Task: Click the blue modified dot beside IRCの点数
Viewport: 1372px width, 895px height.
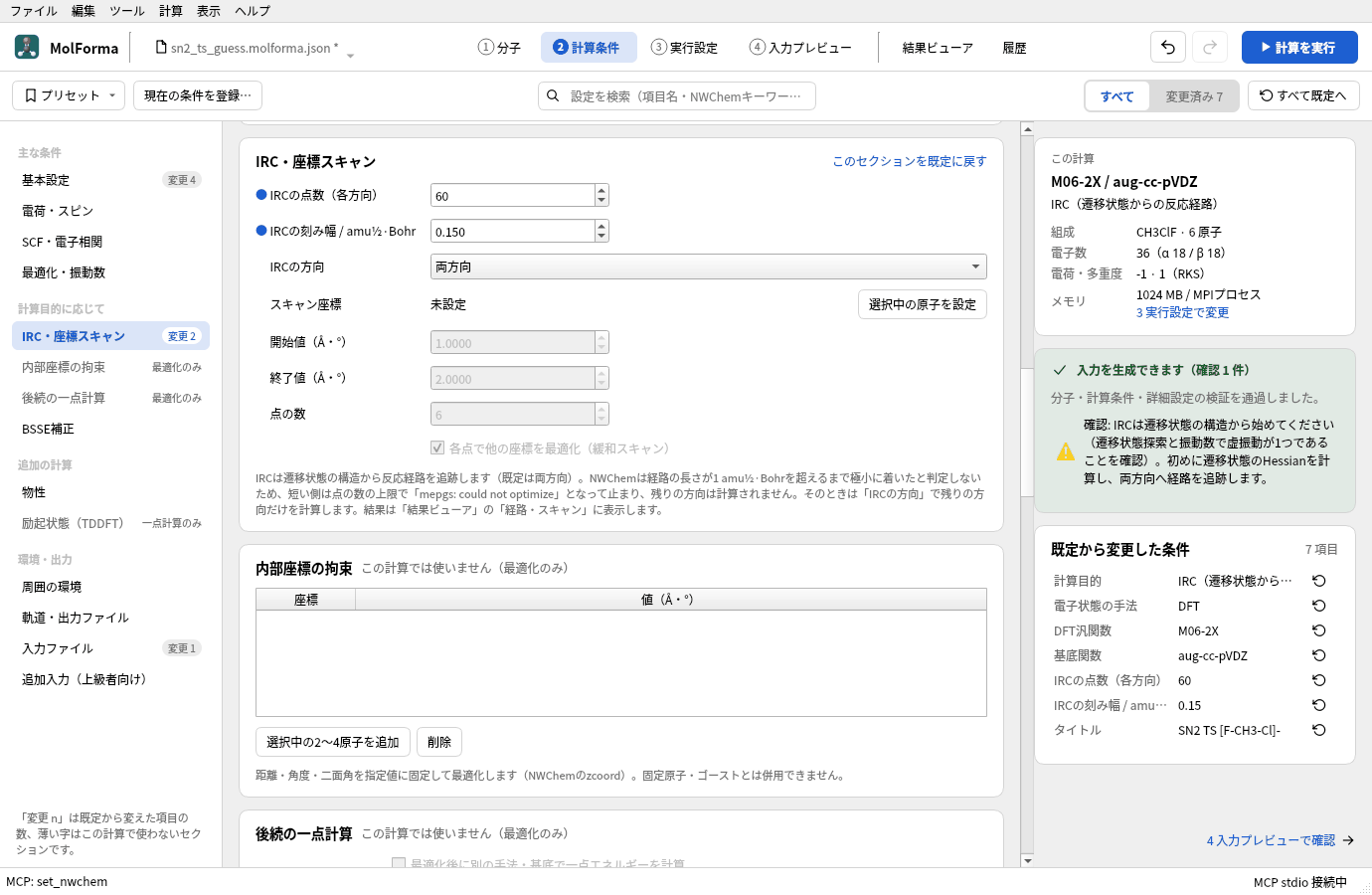Action: pos(261,195)
